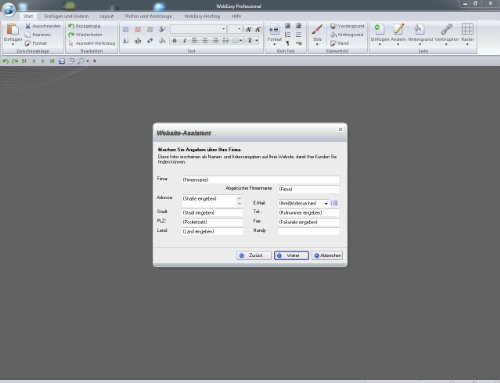This screenshot has width=500, height=383.
Task: Click Ausschneiden scissors in clipboard group
Action: pos(43,26)
